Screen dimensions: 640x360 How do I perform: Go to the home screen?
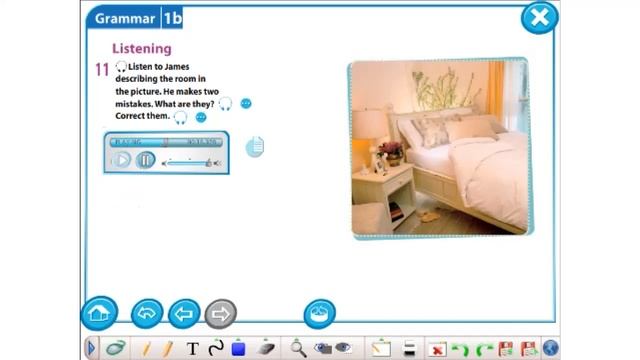99,313
